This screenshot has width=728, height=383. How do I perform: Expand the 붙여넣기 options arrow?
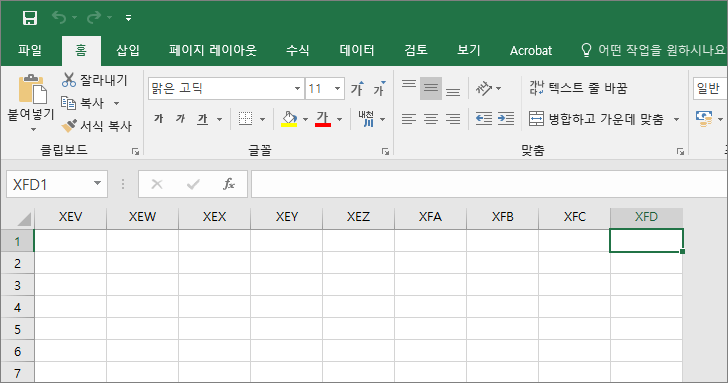tap(33, 129)
